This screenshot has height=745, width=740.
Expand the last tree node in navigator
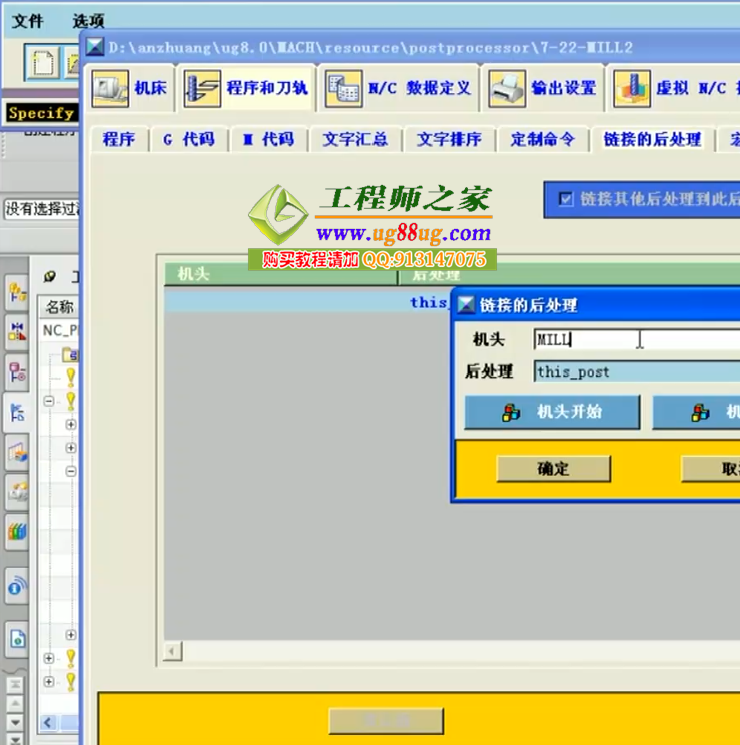pos(49,682)
